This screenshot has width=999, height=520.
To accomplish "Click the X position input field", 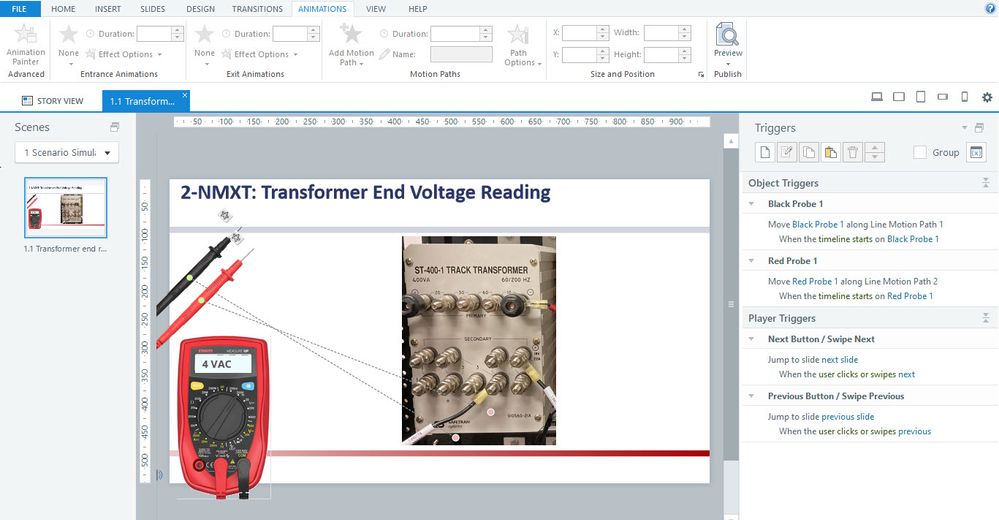I will click(579, 32).
